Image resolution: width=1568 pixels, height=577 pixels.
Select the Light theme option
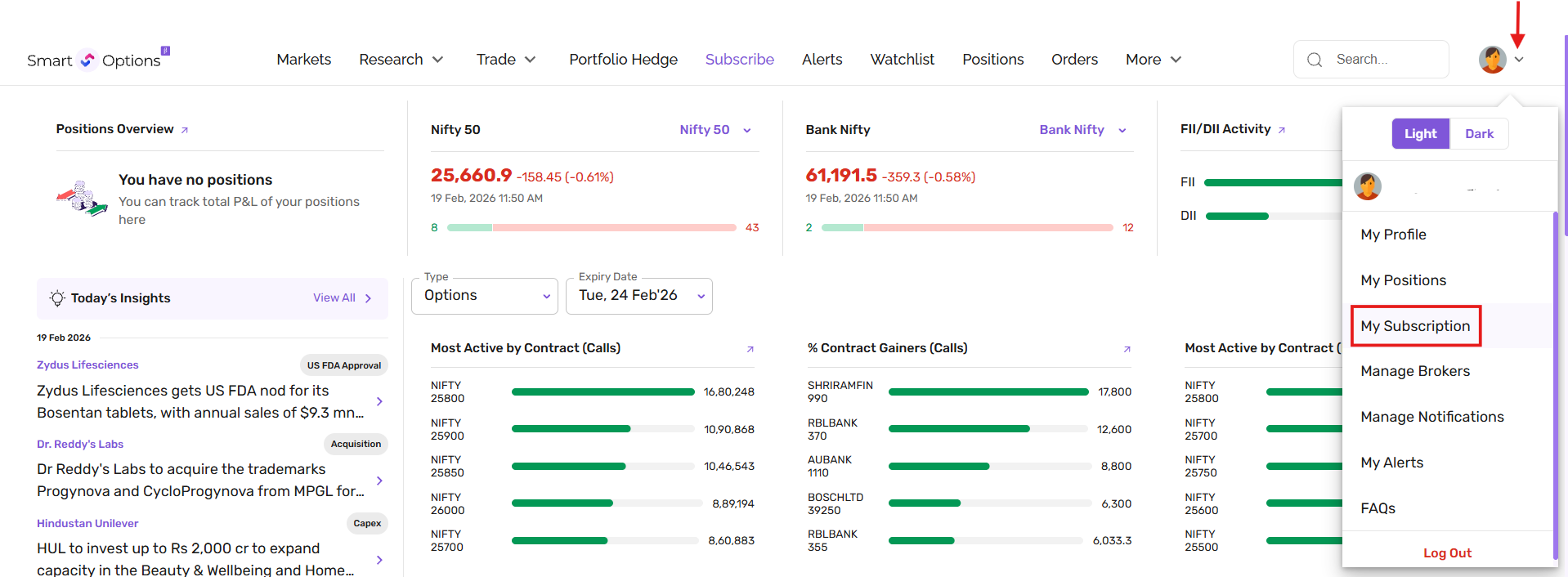1420,134
